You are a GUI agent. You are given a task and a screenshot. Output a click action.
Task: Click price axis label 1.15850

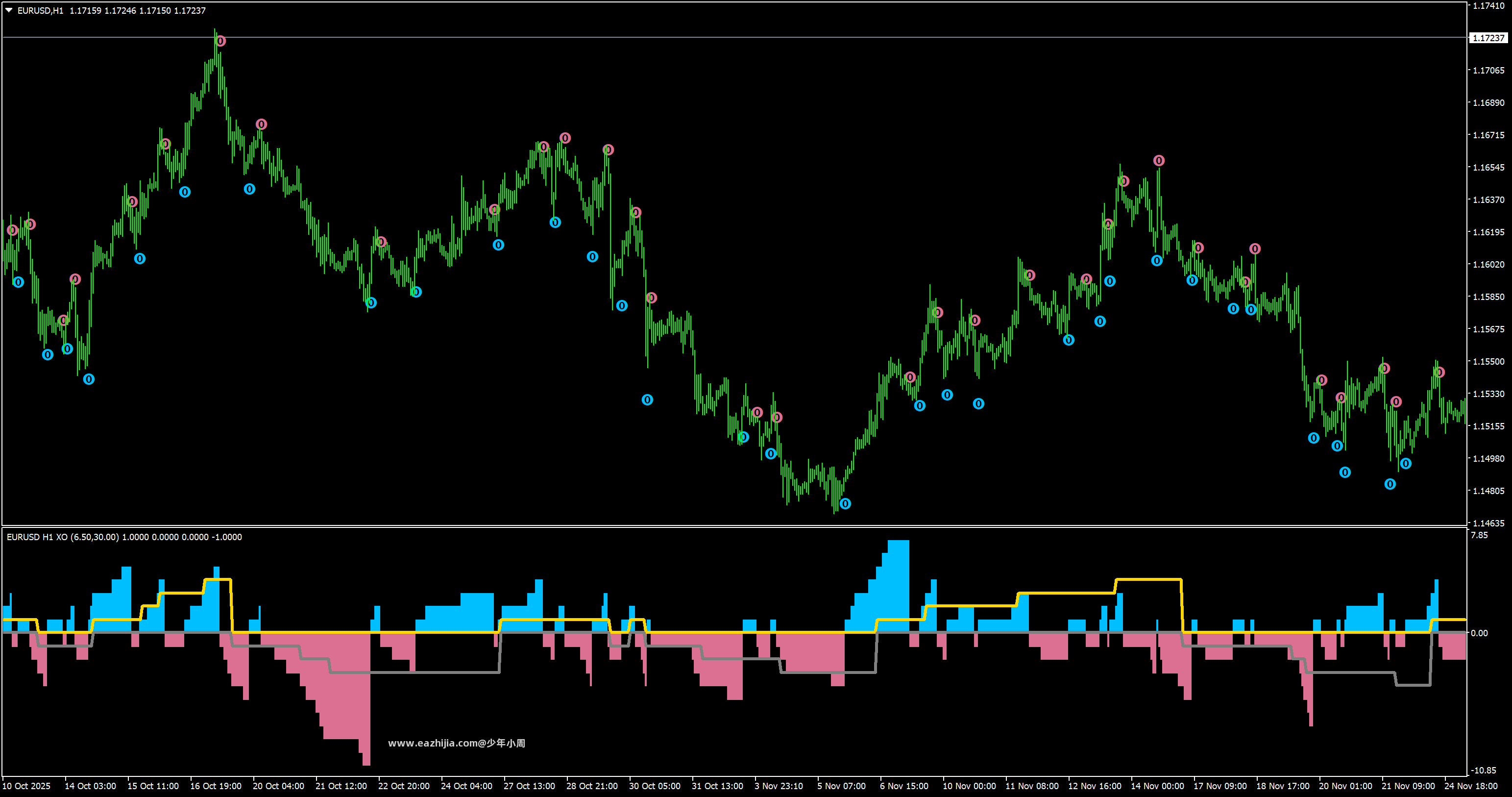click(1488, 297)
